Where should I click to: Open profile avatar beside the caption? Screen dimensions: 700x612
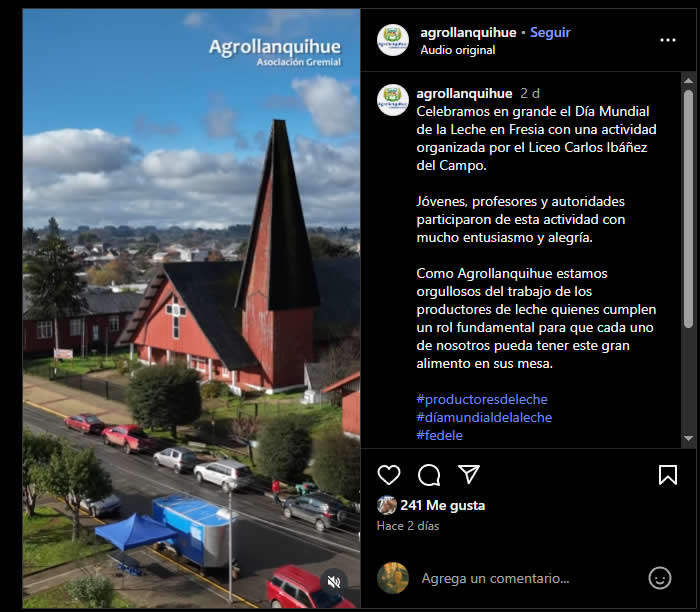[x=392, y=100]
